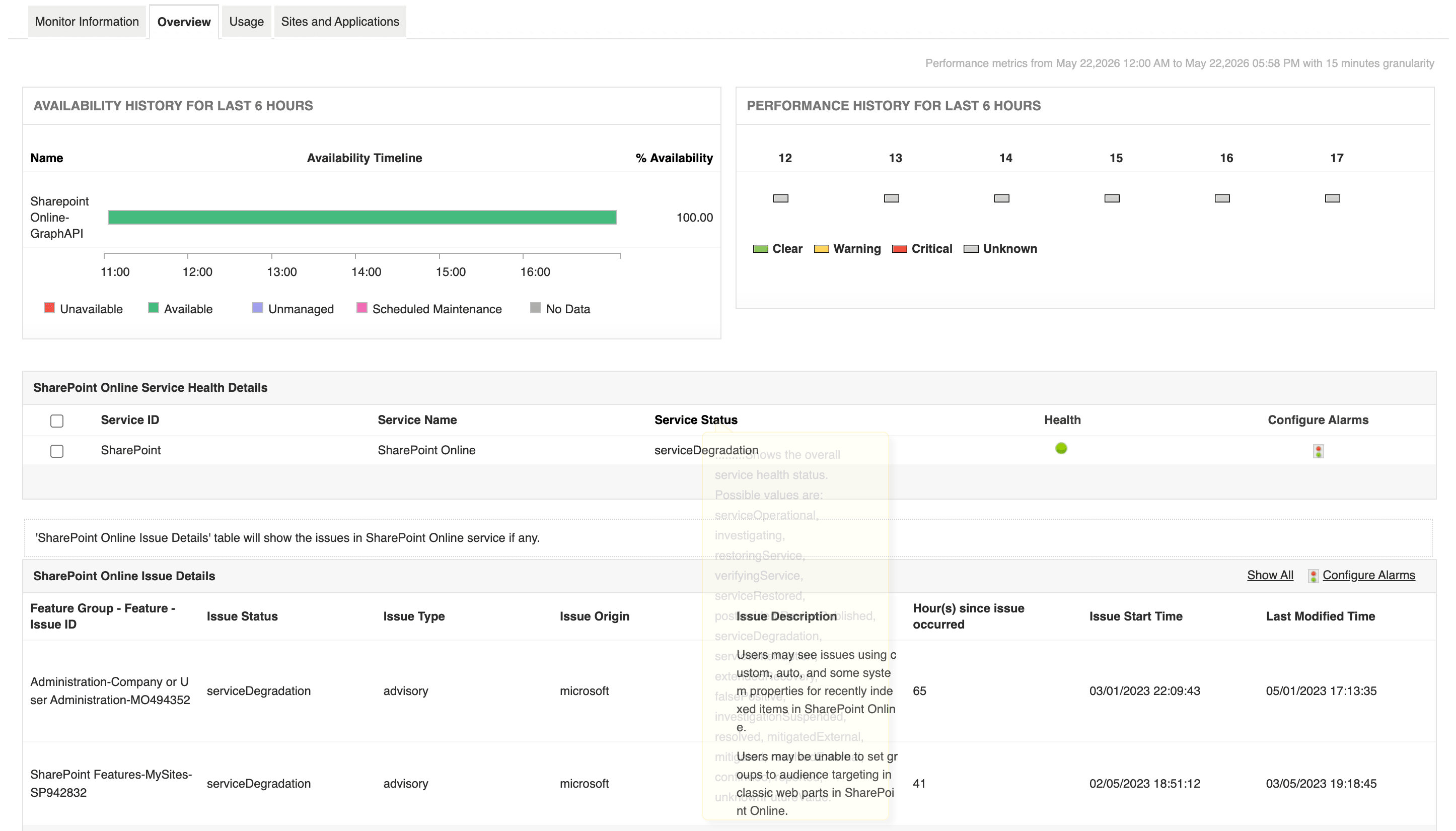The height and width of the screenshot is (831, 1456).
Task: Click the No Data legend swatch
Action: click(535, 308)
